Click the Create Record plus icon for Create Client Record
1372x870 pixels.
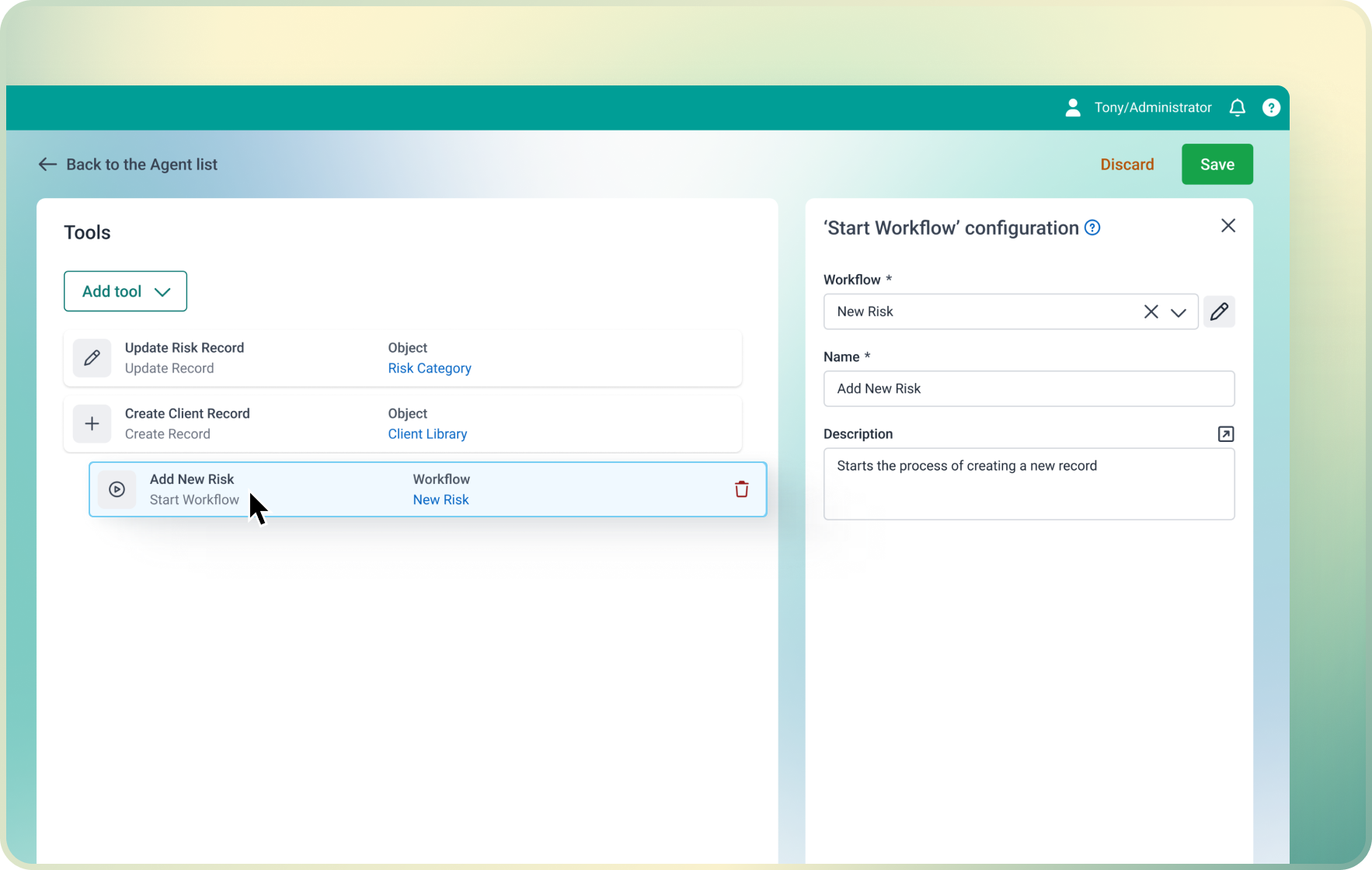point(92,423)
